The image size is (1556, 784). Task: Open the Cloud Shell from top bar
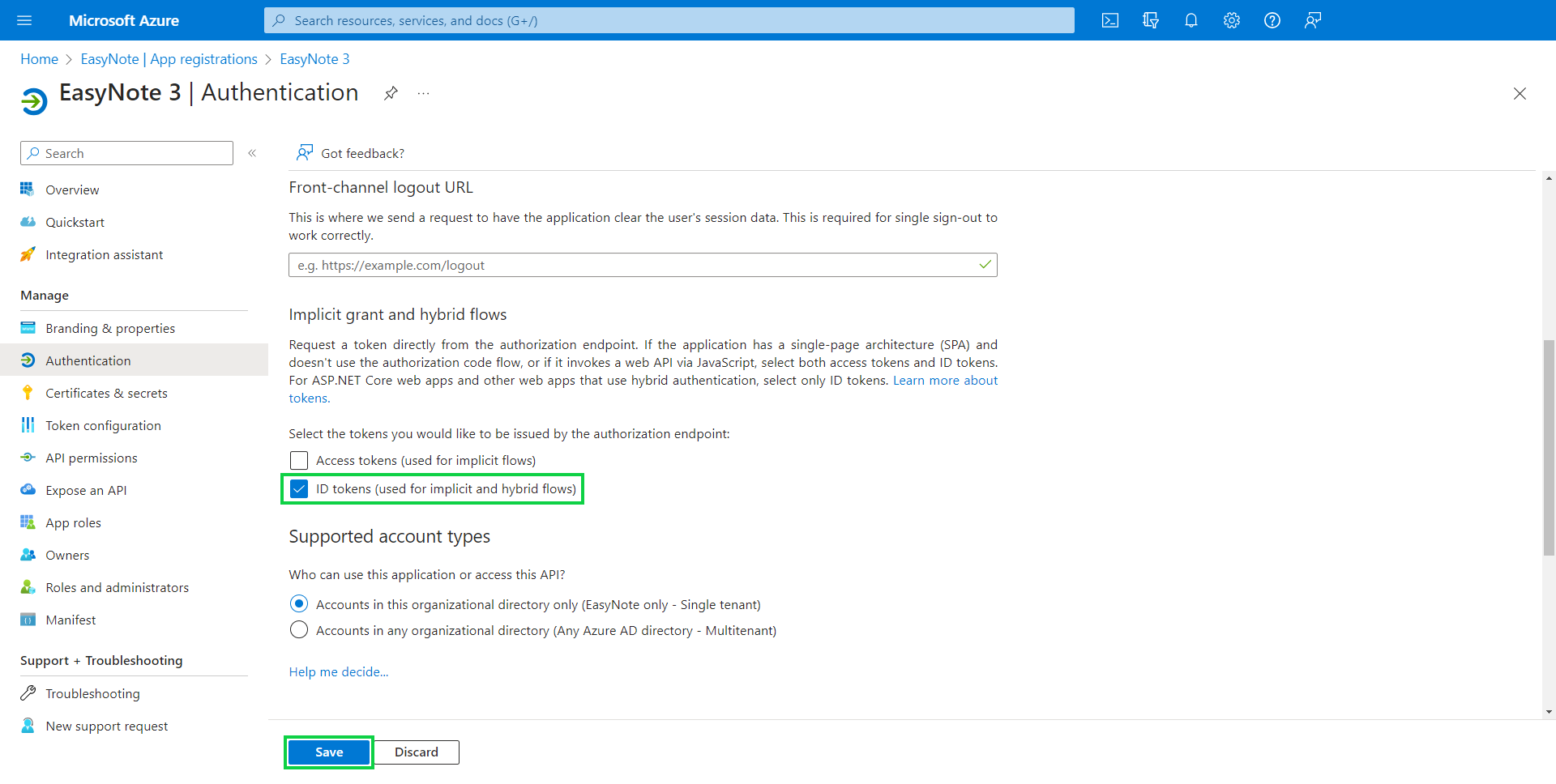point(1110,20)
